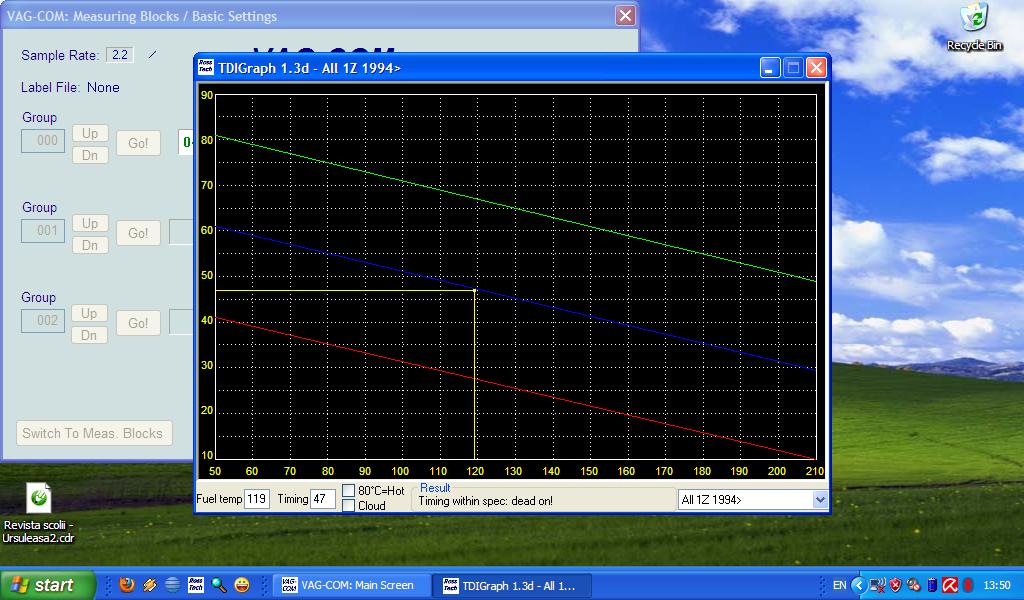Click the 13:50 taskbar clock
1024x600 pixels.
pyautogui.click(x=997, y=585)
